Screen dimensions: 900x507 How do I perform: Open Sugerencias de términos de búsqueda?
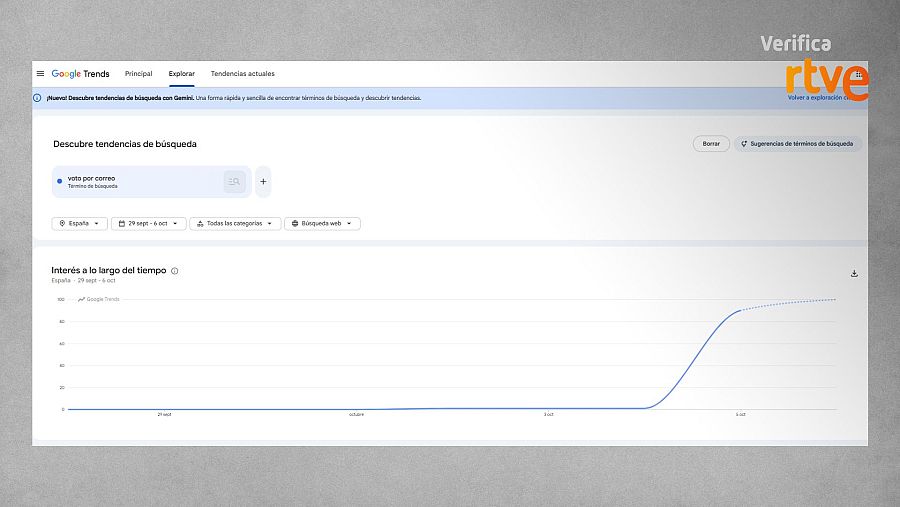point(798,144)
